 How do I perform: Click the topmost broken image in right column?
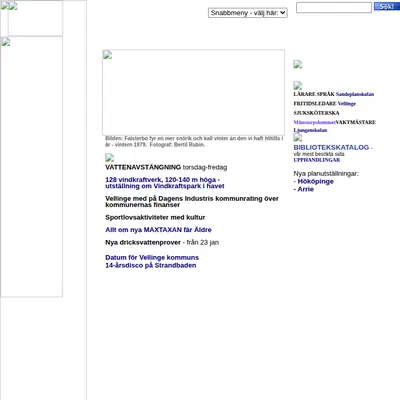pyautogui.click(x=298, y=64)
